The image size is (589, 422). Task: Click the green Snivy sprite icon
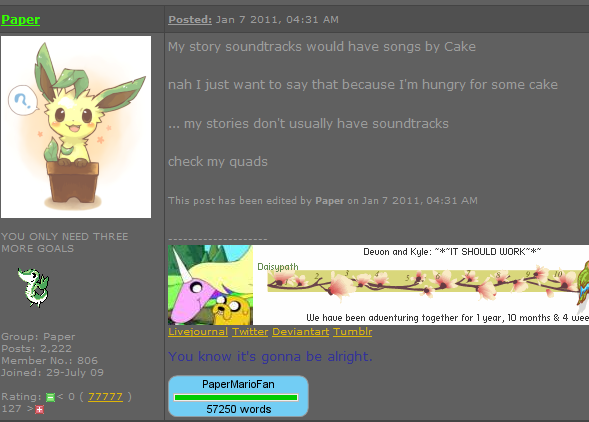tap(33, 288)
